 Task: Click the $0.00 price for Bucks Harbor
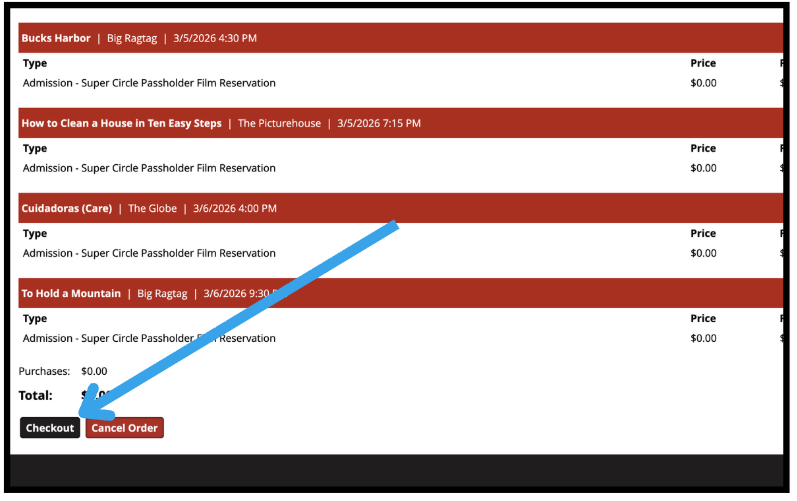pos(703,83)
